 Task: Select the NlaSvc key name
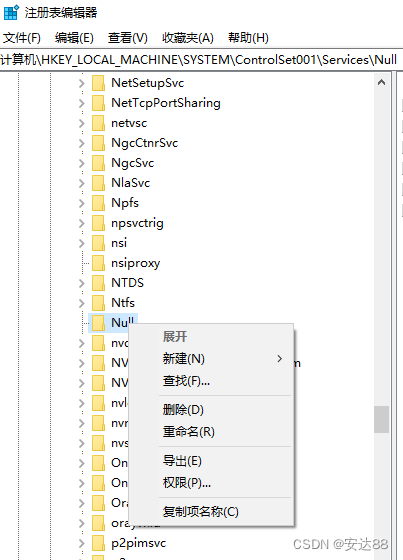point(130,183)
